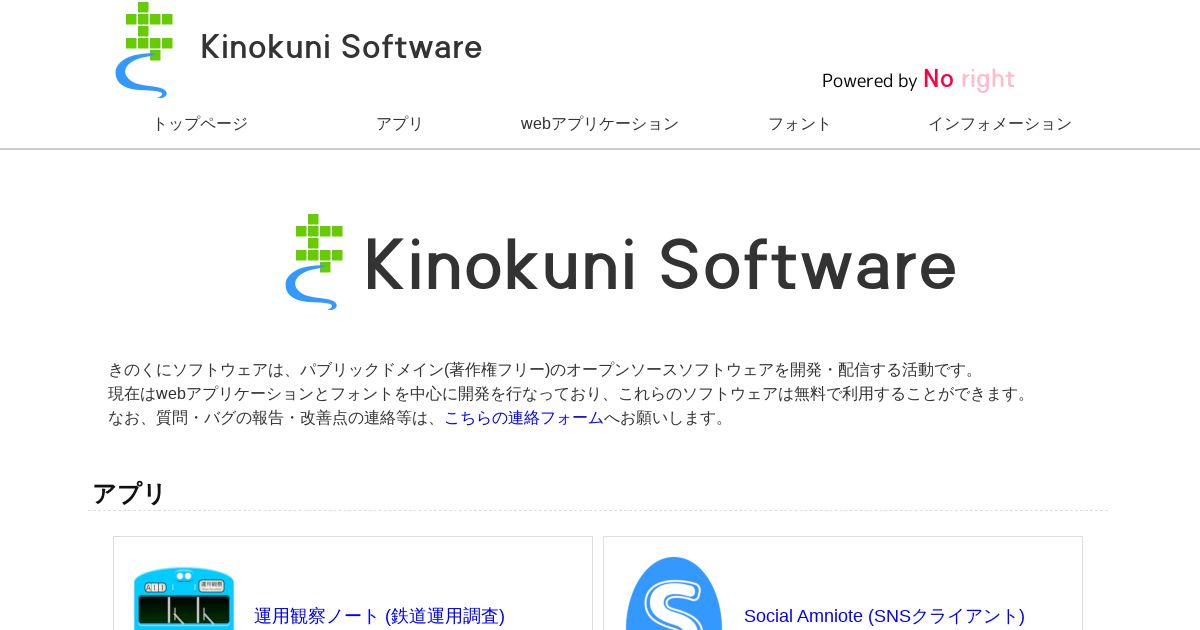1200x630 pixels.
Task: Go to webアプリケーション in navigation
Action: click(x=600, y=124)
